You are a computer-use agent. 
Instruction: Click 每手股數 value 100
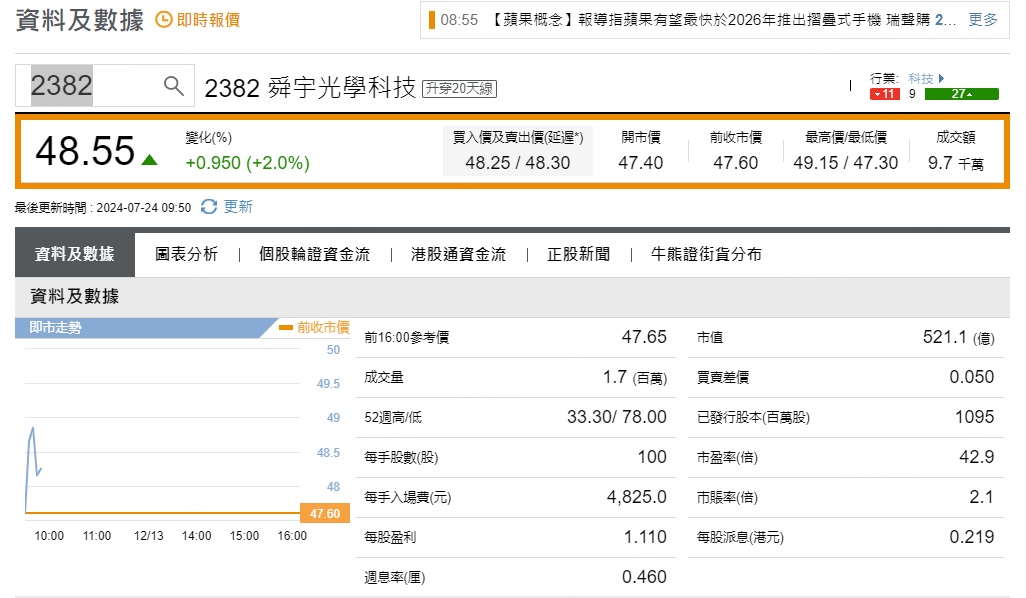(x=652, y=457)
